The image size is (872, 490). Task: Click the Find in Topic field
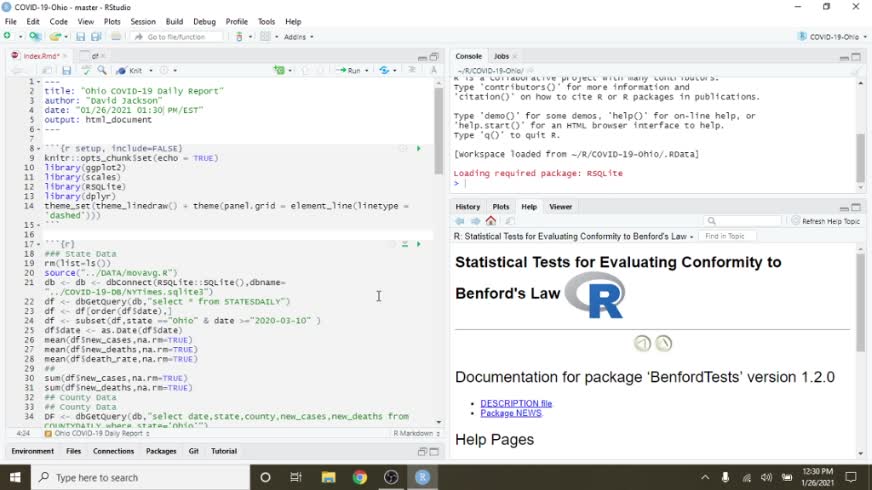[x=728, y=236]
